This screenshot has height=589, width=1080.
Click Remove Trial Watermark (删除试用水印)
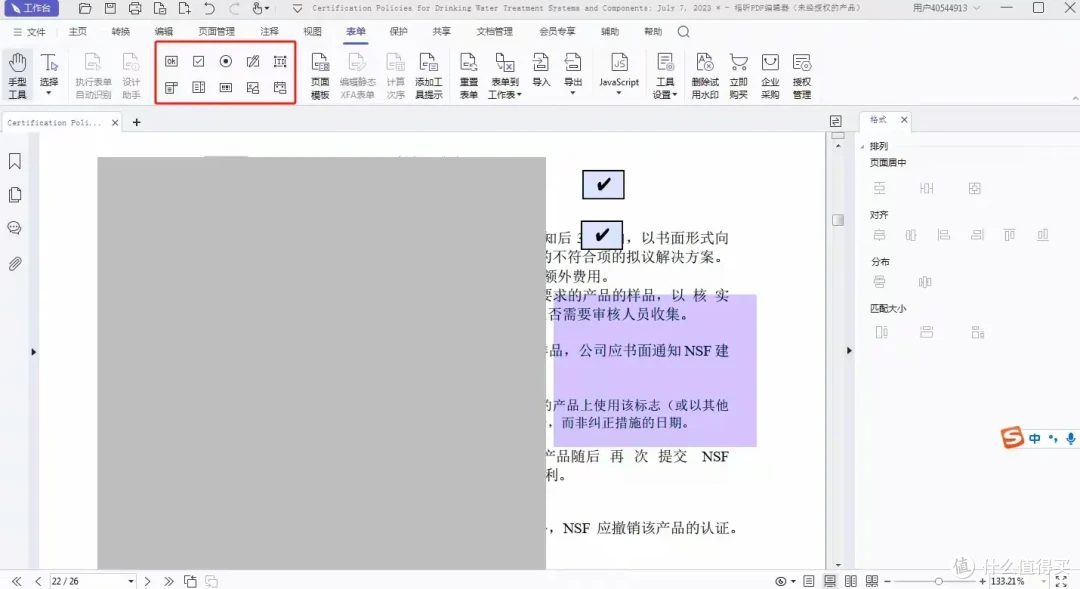705,76
